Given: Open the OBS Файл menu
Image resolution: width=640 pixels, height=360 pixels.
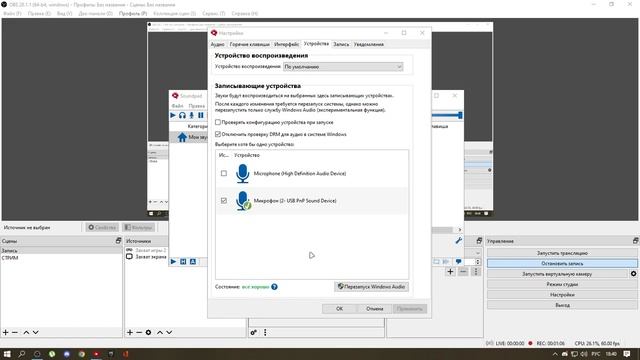Looking at the screenshot, I should click(x=12, y=13).
